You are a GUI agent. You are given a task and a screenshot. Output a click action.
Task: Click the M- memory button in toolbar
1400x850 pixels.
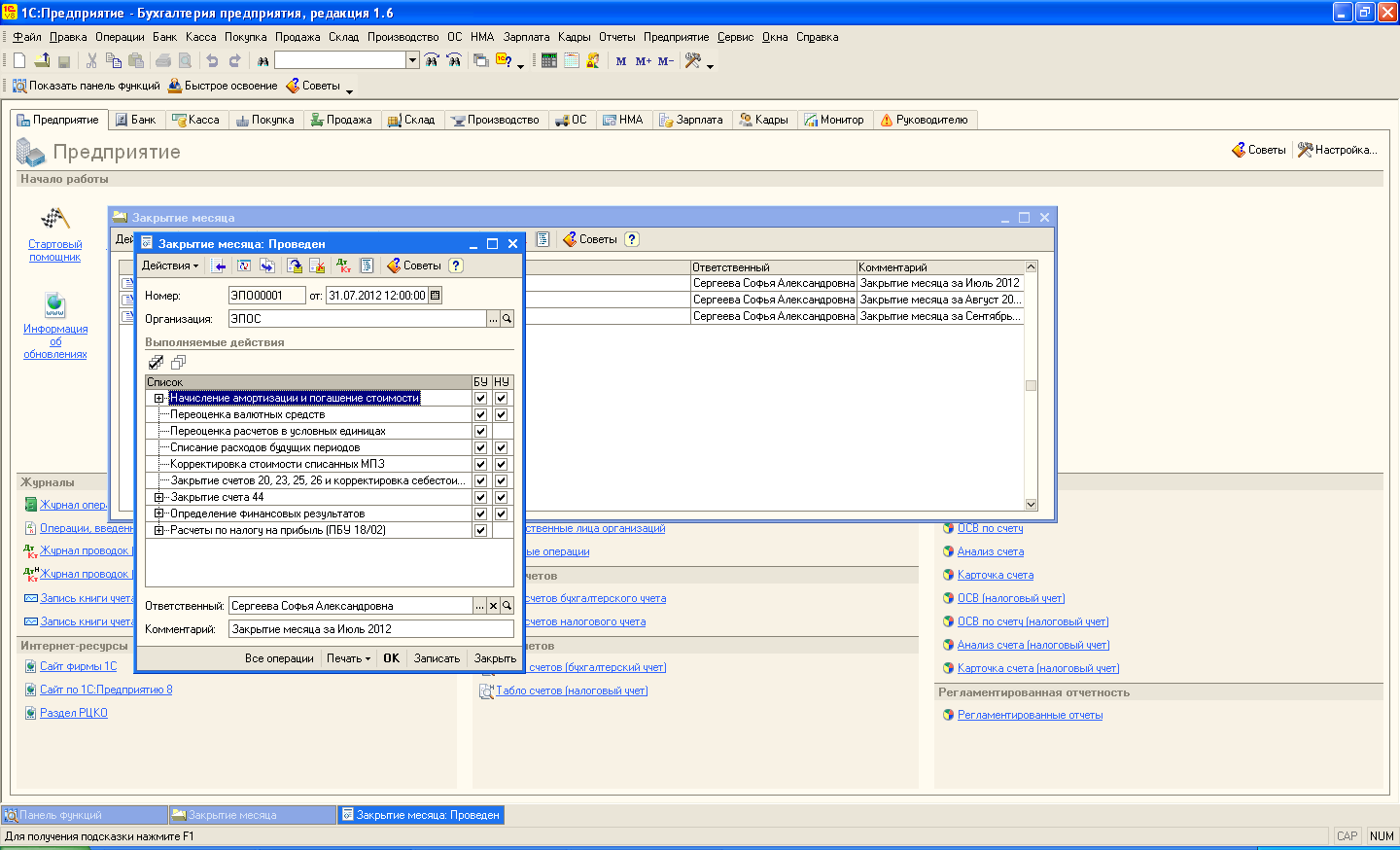pyautogui.click(x=666, y=60)
